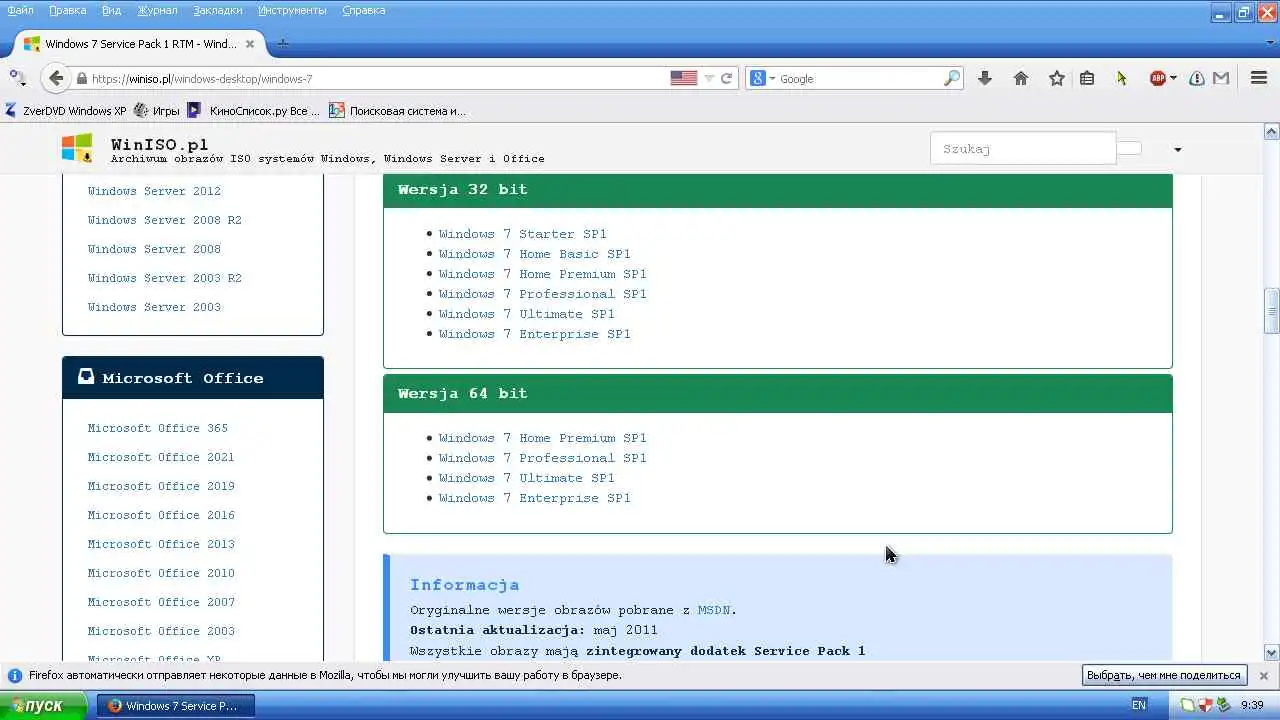Click the system tray clock 9:39

(1252, 705)
